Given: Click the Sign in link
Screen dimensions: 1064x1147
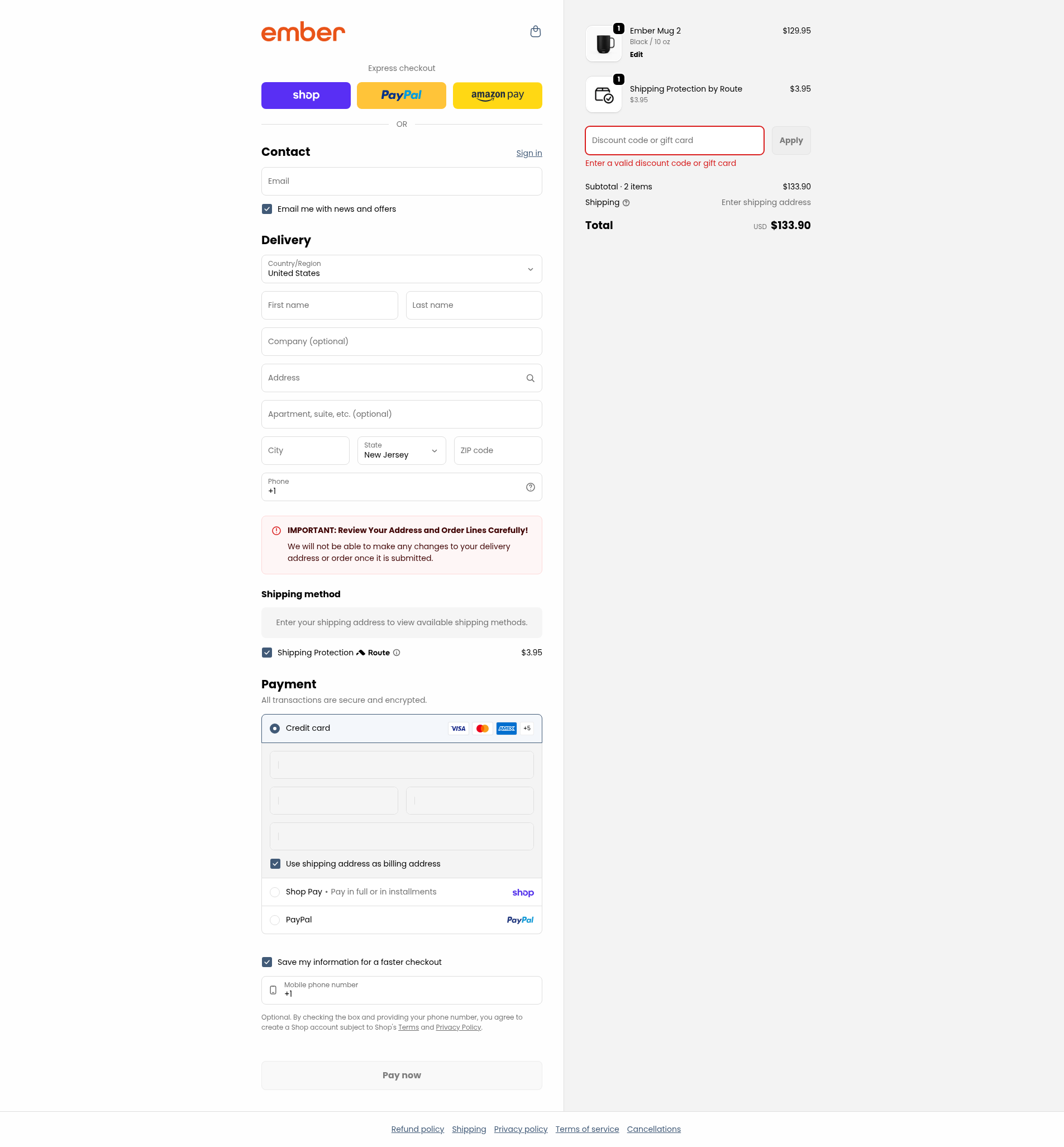Looking at the screenshot, I should tap(528, 153).
